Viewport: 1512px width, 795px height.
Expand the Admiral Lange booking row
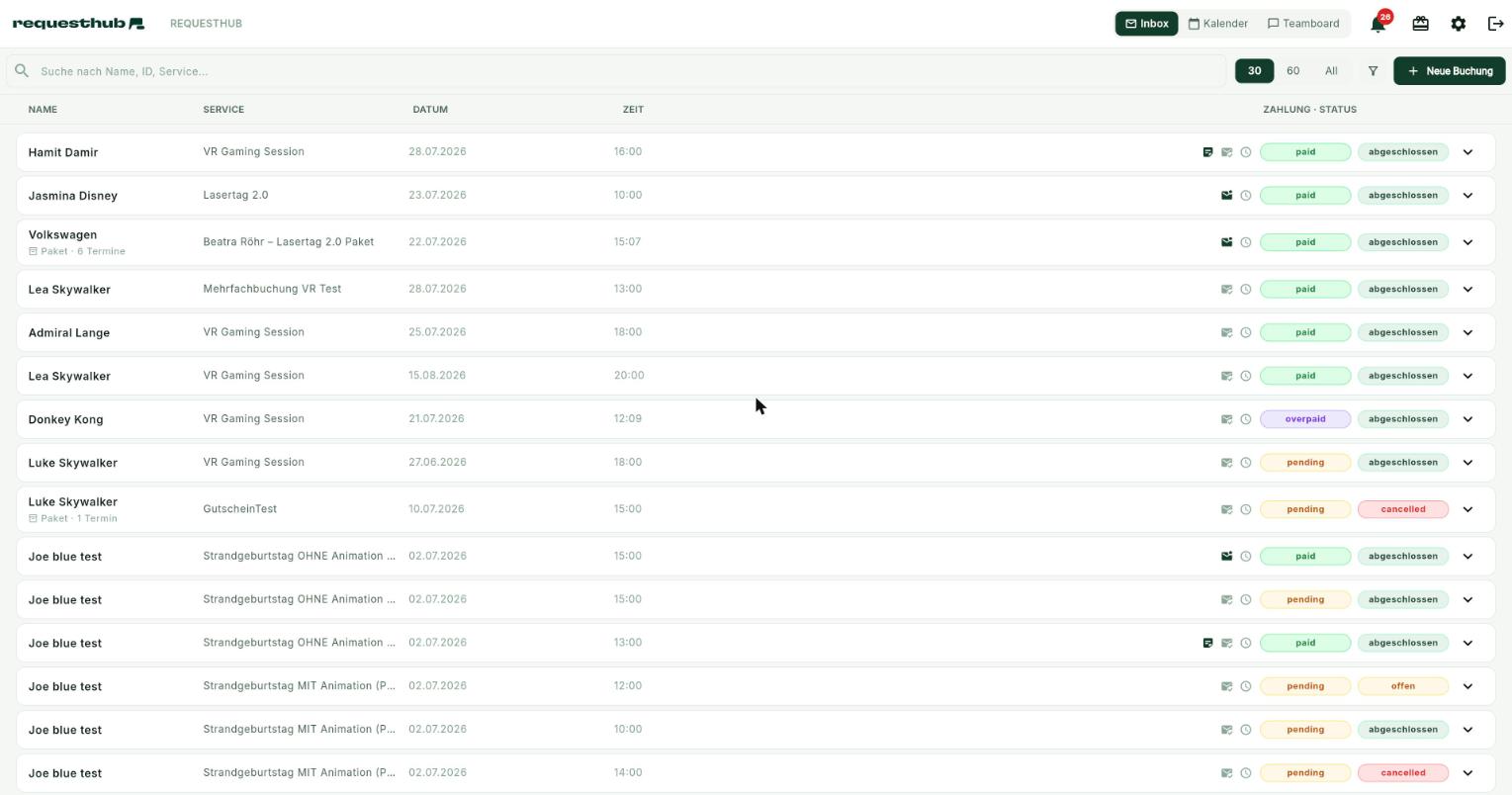pyautogui.click(x=1468, y=332)
